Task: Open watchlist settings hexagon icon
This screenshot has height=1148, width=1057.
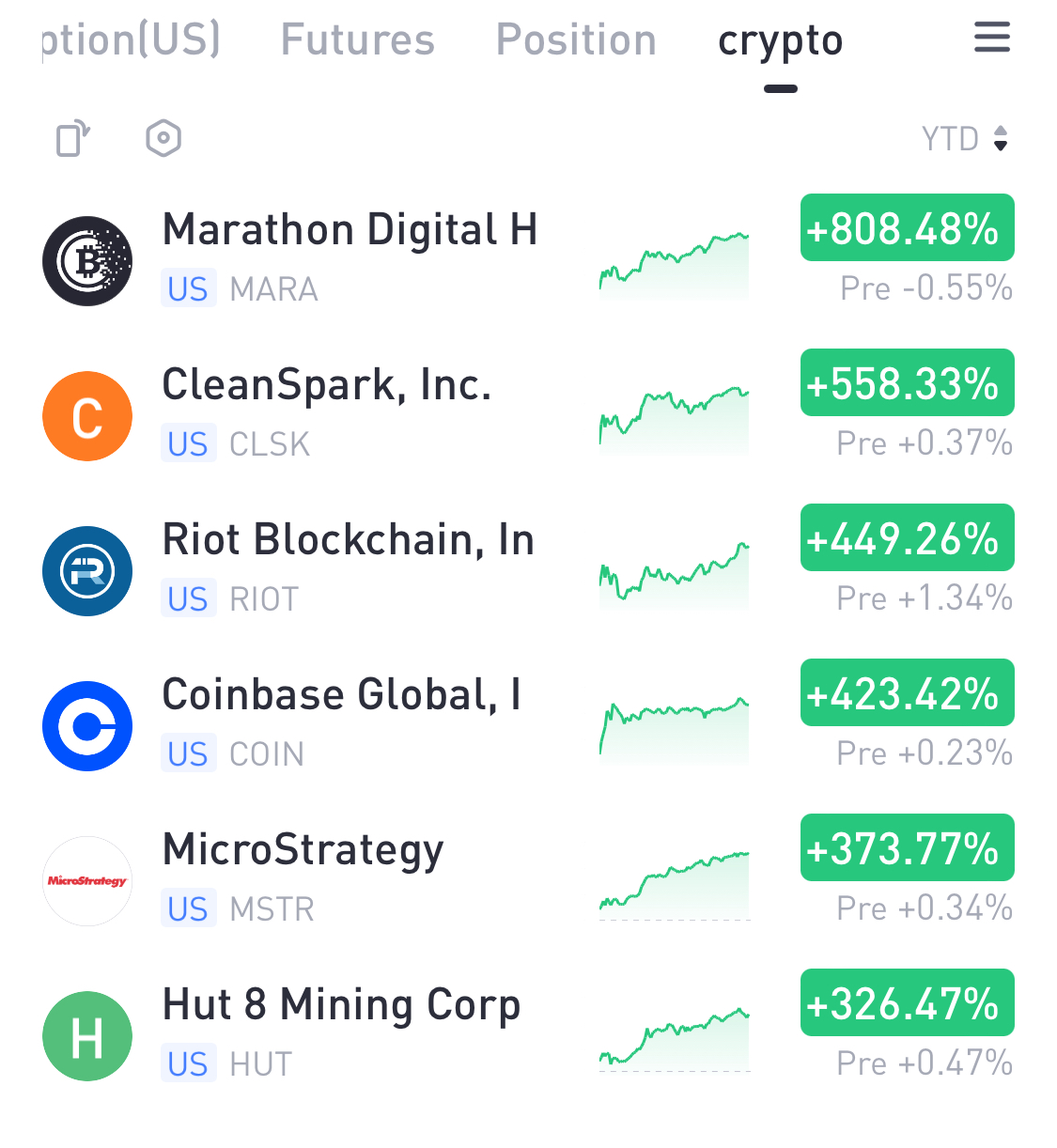Action: 163,139
